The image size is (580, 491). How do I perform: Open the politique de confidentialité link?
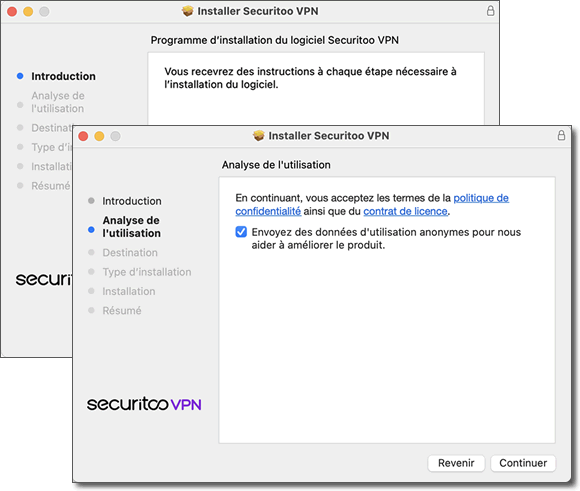pos(372,204)
